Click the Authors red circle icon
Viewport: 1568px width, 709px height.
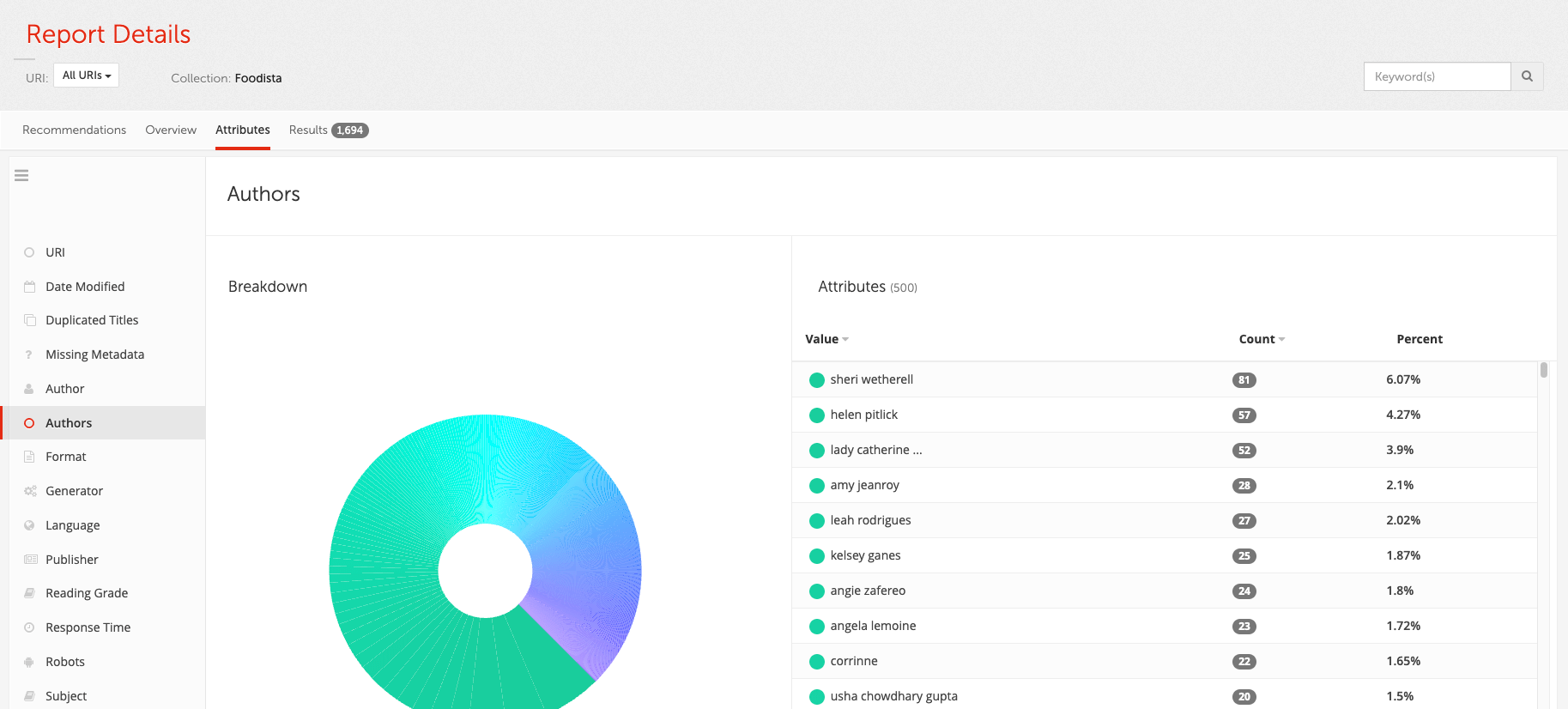(29, 423)
